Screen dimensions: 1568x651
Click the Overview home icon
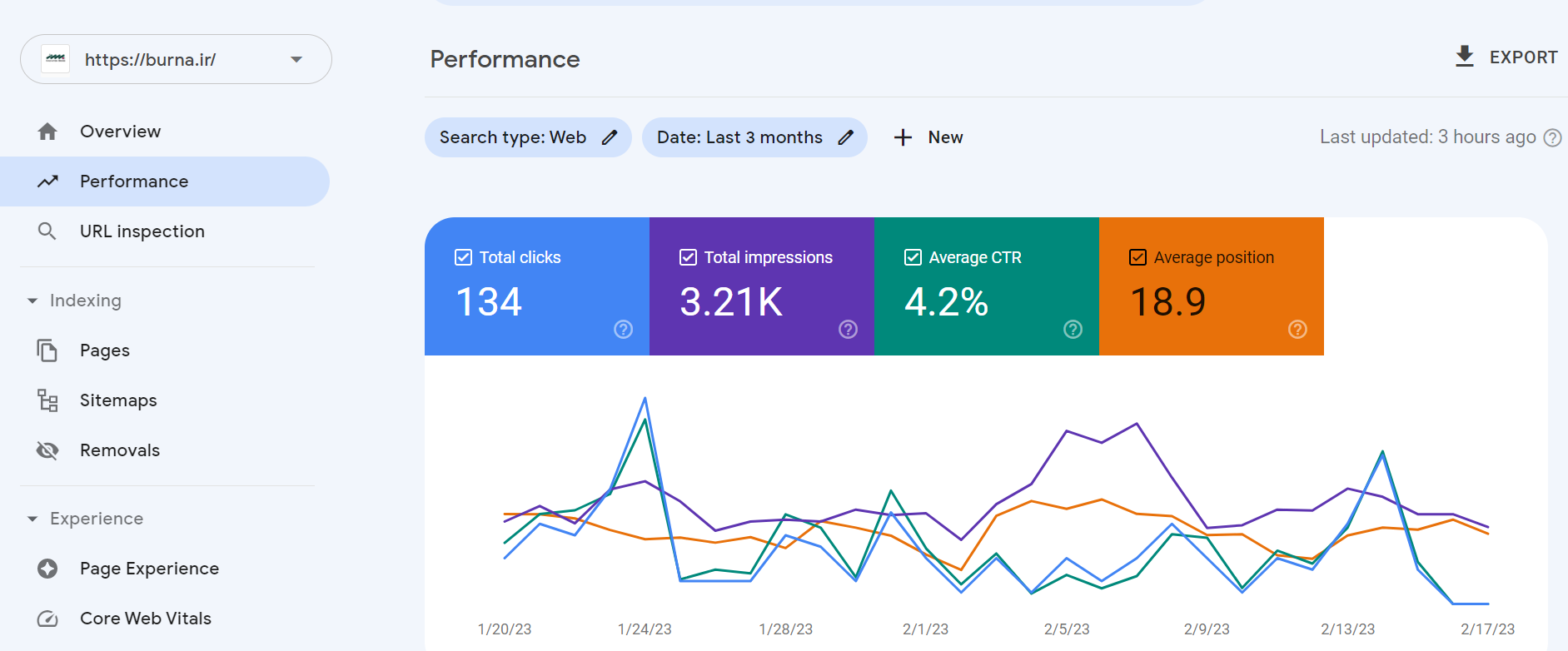point(47,132)
